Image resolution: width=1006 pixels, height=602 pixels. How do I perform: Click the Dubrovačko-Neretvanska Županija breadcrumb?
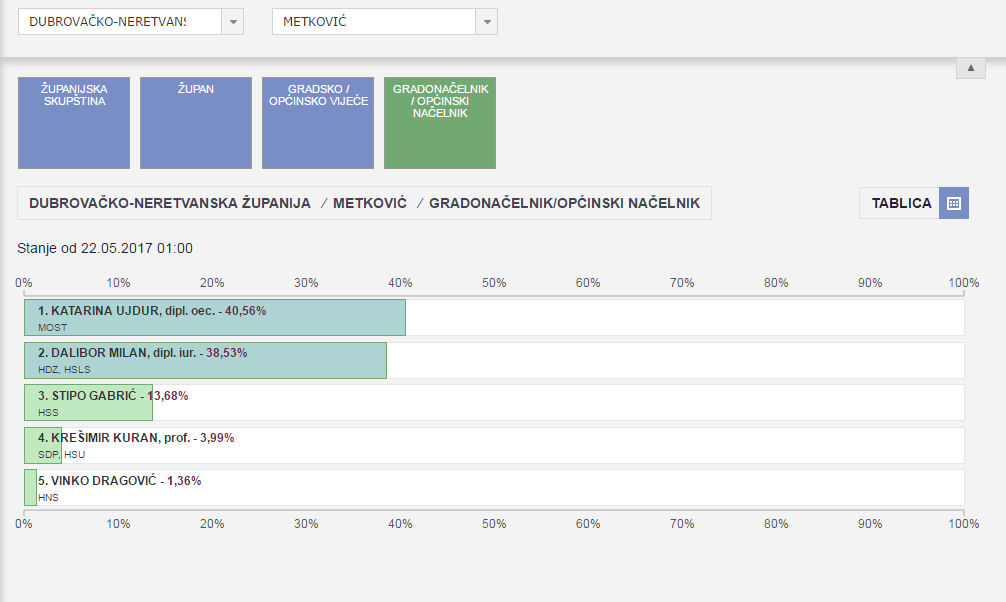[x=170, y=203]
